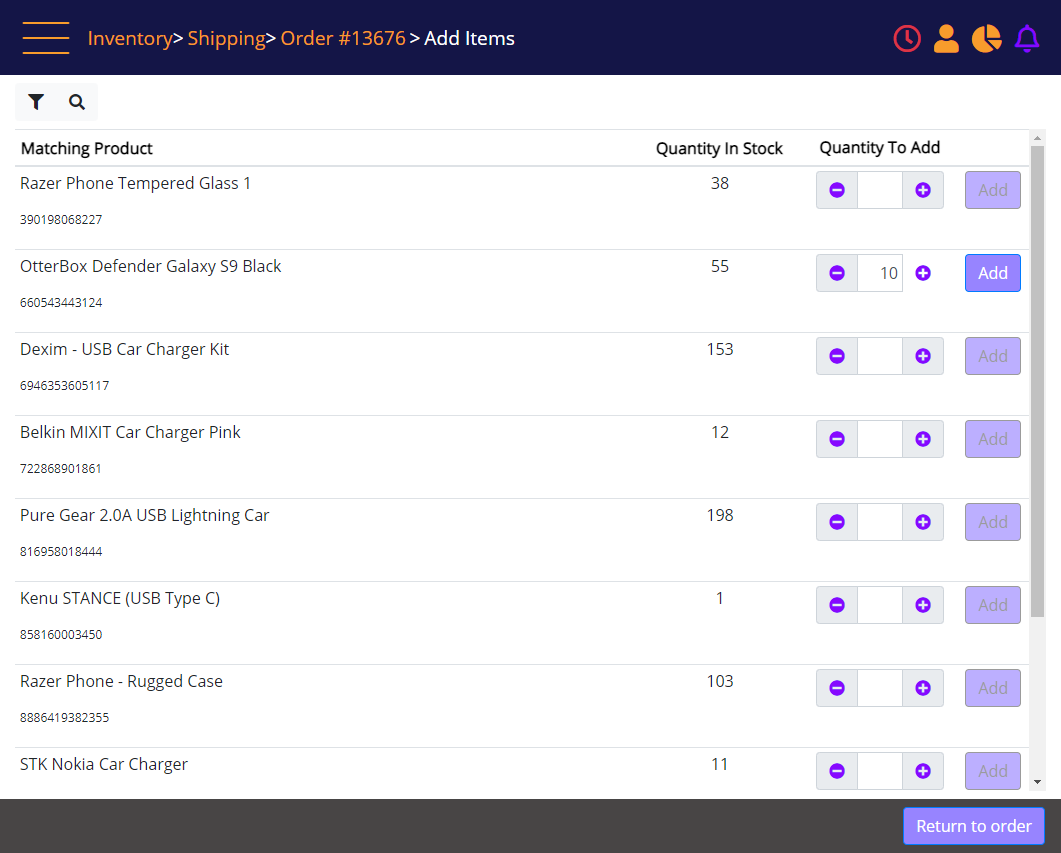Select product name Kenu STANCE (USB Type C)
1061x853 pixels.
click(x=120, y=599)
